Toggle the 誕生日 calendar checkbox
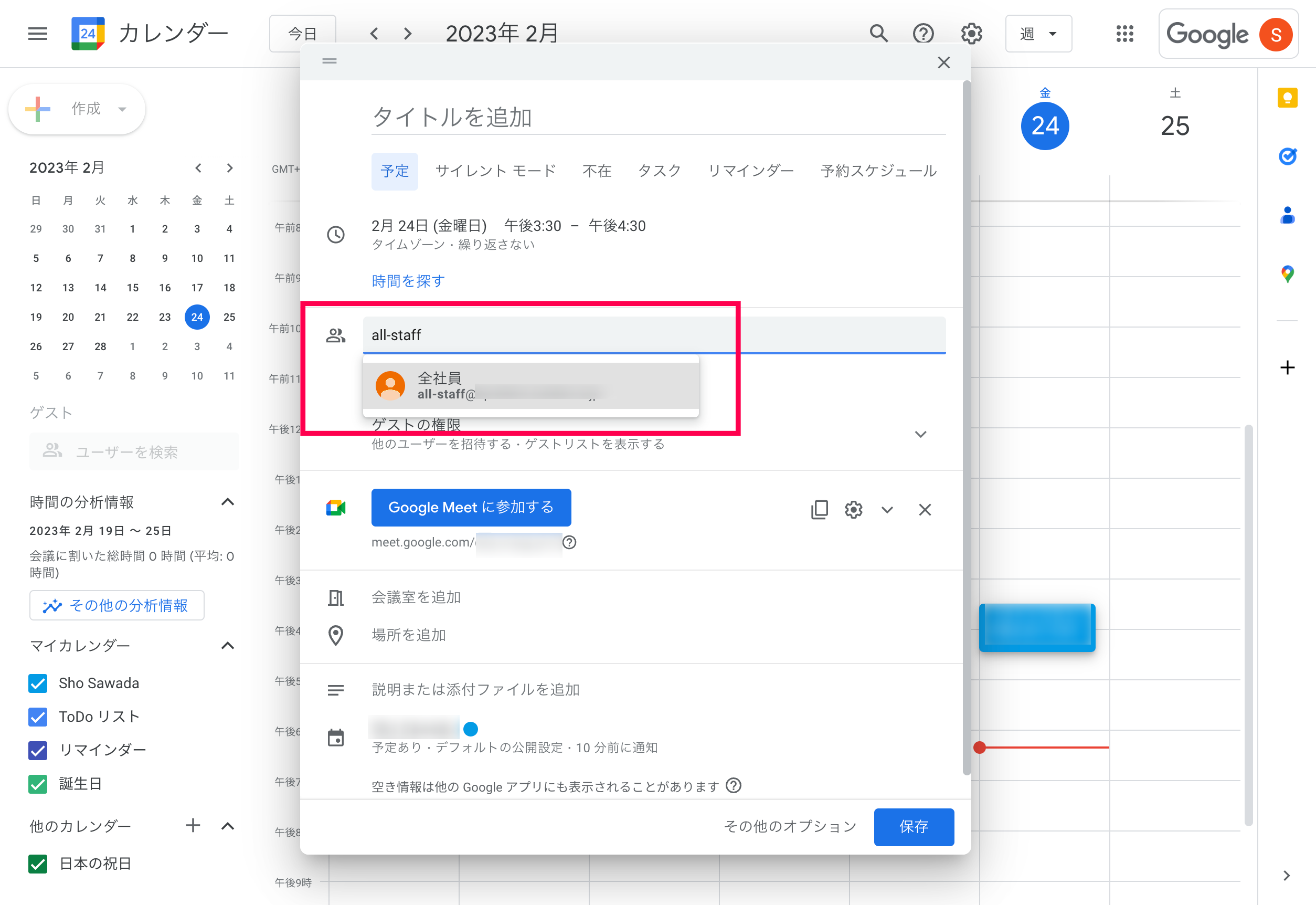 pyautogui.click(x=37, y=784)
